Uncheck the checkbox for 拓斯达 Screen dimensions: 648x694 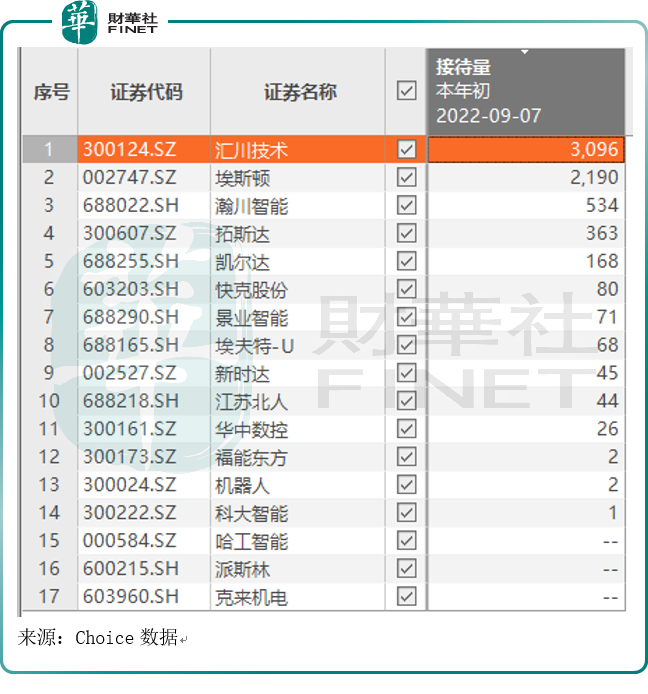coord(406,233)
